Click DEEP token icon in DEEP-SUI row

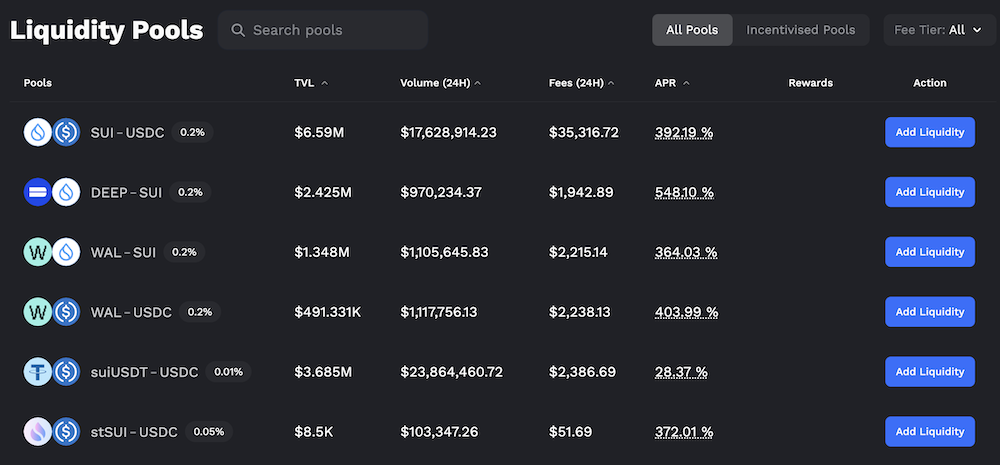(38, 192)
